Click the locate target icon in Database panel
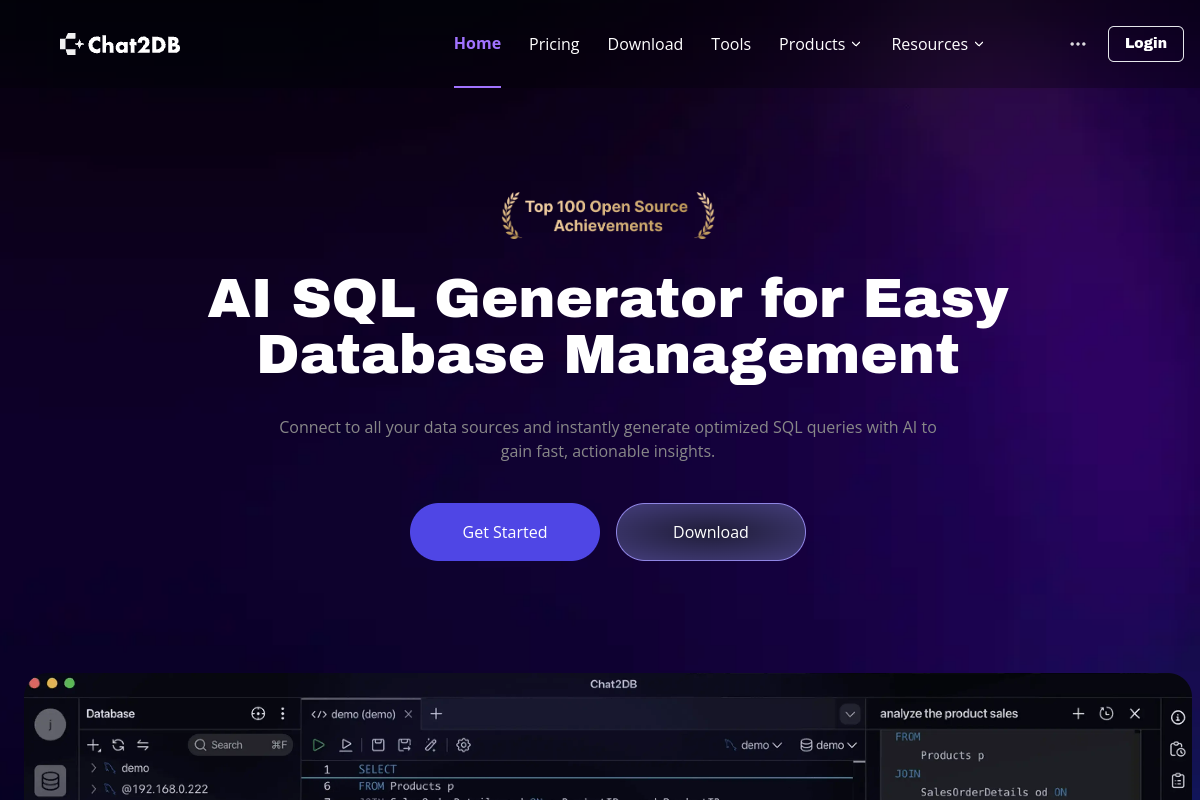The image size is (1200, 800). pos(258,714)
